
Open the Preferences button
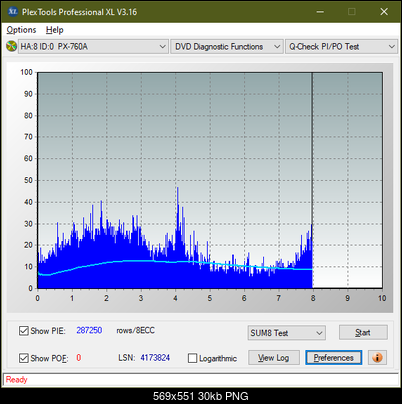point(333,358)
